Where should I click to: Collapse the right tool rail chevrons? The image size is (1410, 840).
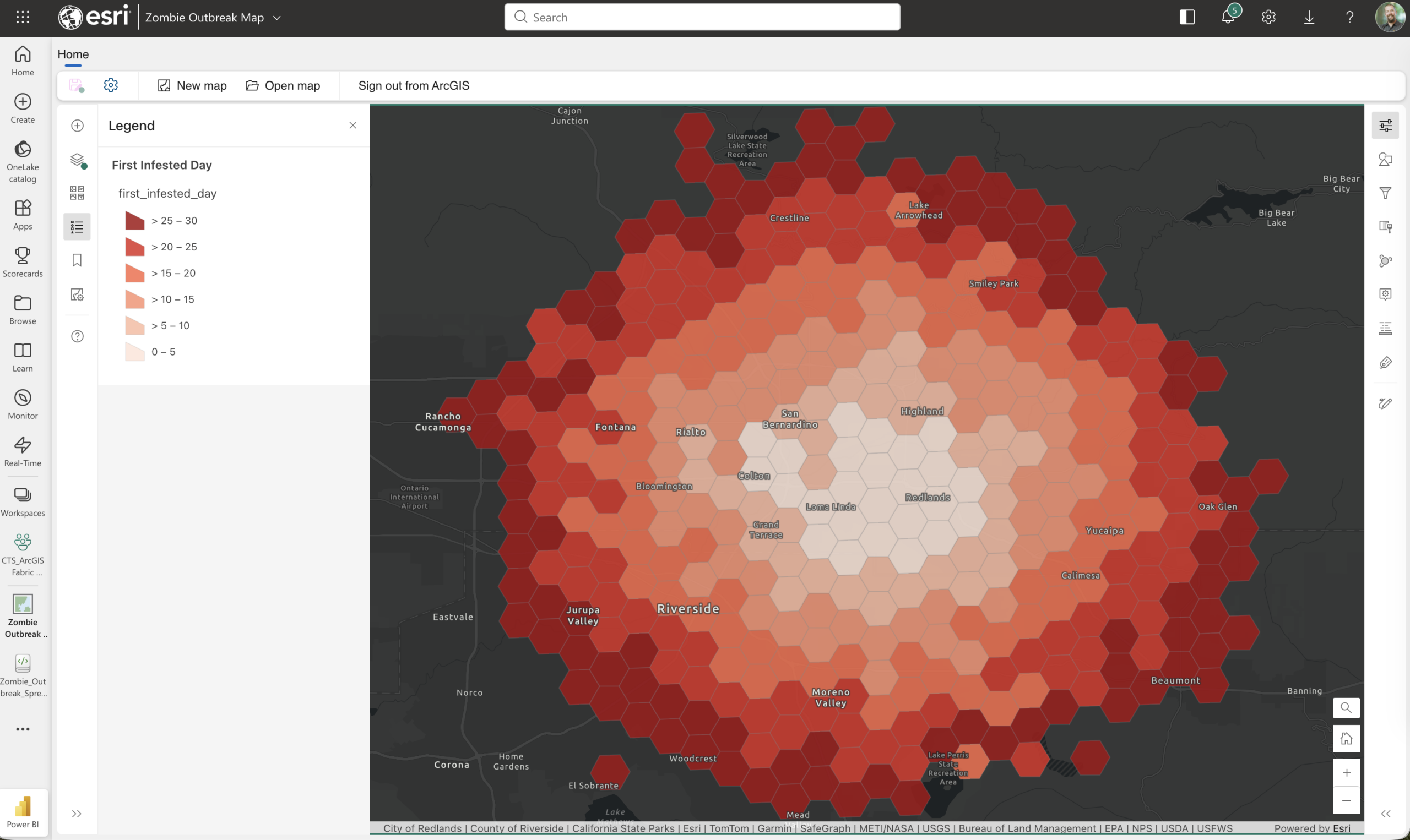[x=1385, y=814]
